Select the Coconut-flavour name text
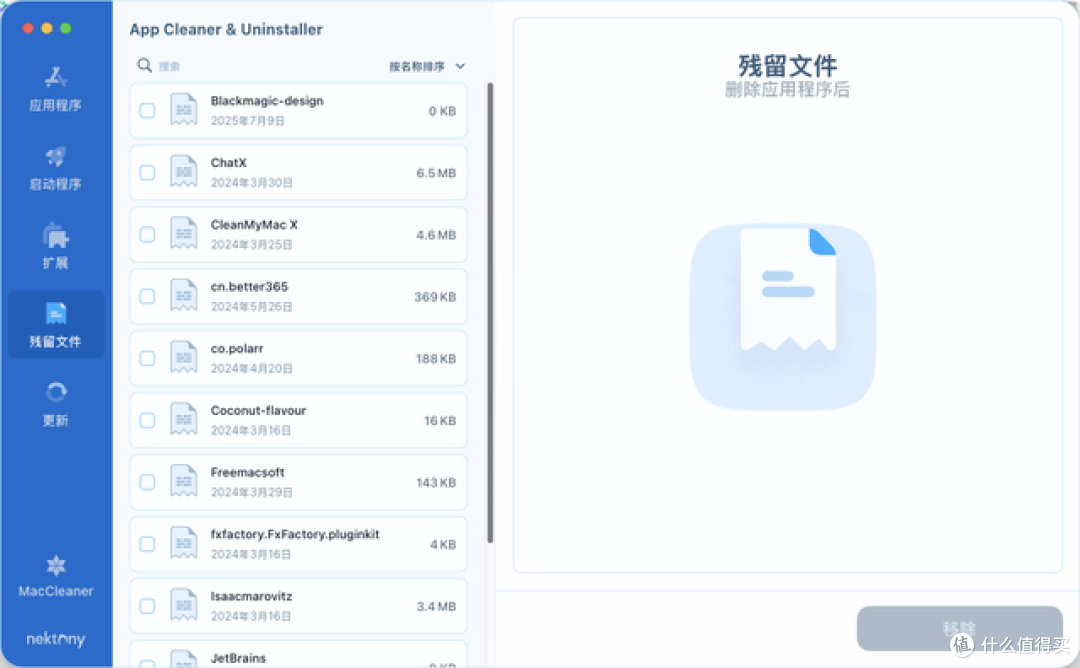 click(258, 411)
